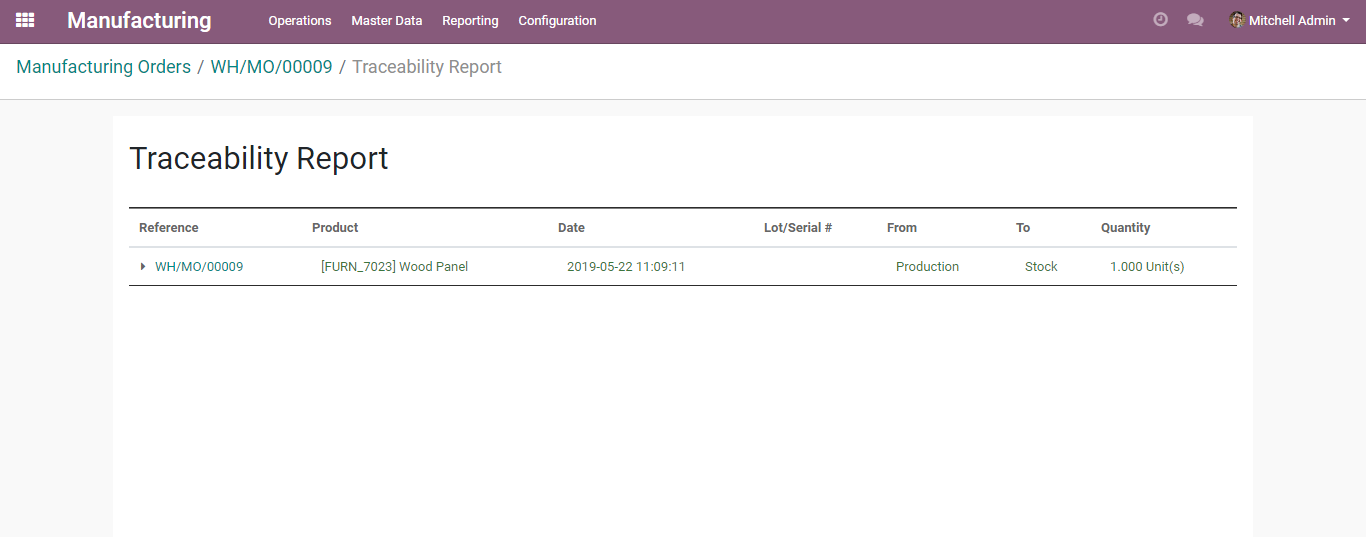Open the conversations chat icon
This screenshot has height=537, width=1366.
(1195, 20)
